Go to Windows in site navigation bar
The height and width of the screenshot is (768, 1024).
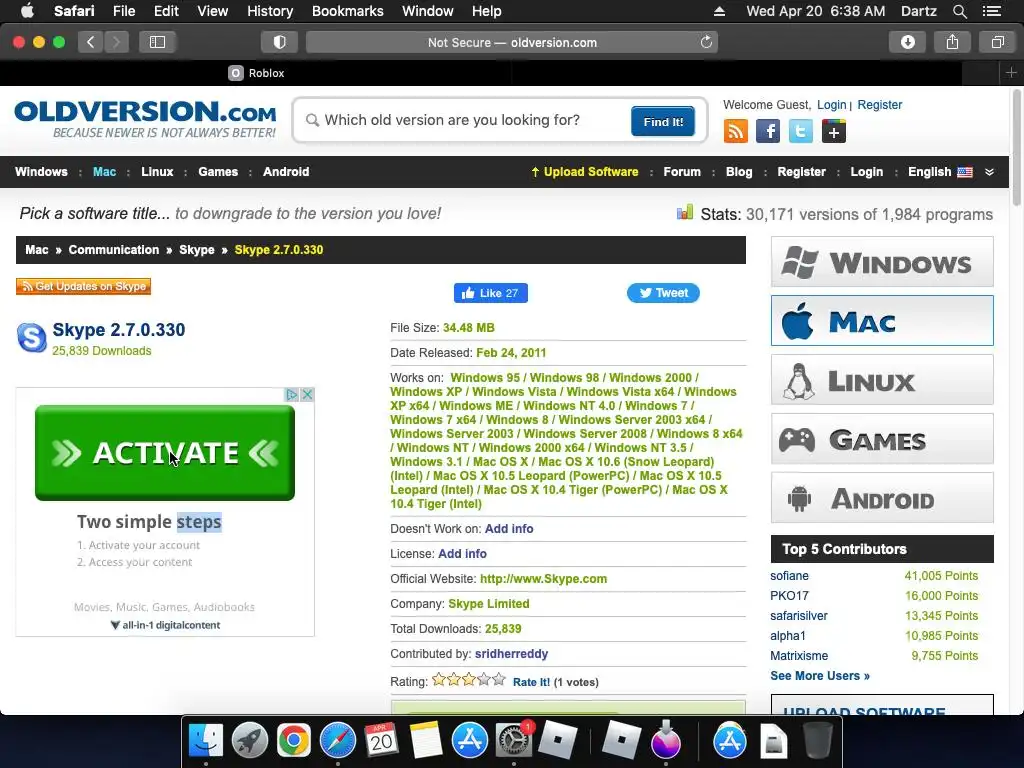tap(41, 172)
